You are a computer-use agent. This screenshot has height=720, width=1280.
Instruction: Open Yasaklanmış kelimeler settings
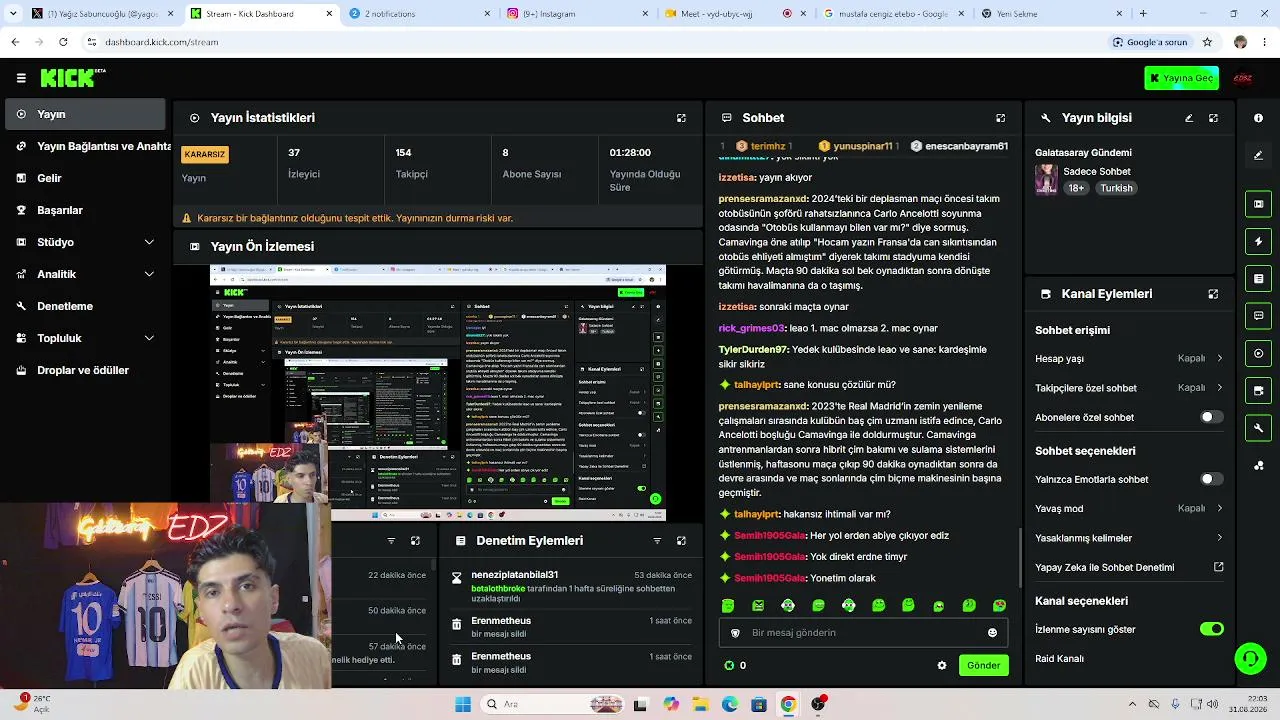1130,538
